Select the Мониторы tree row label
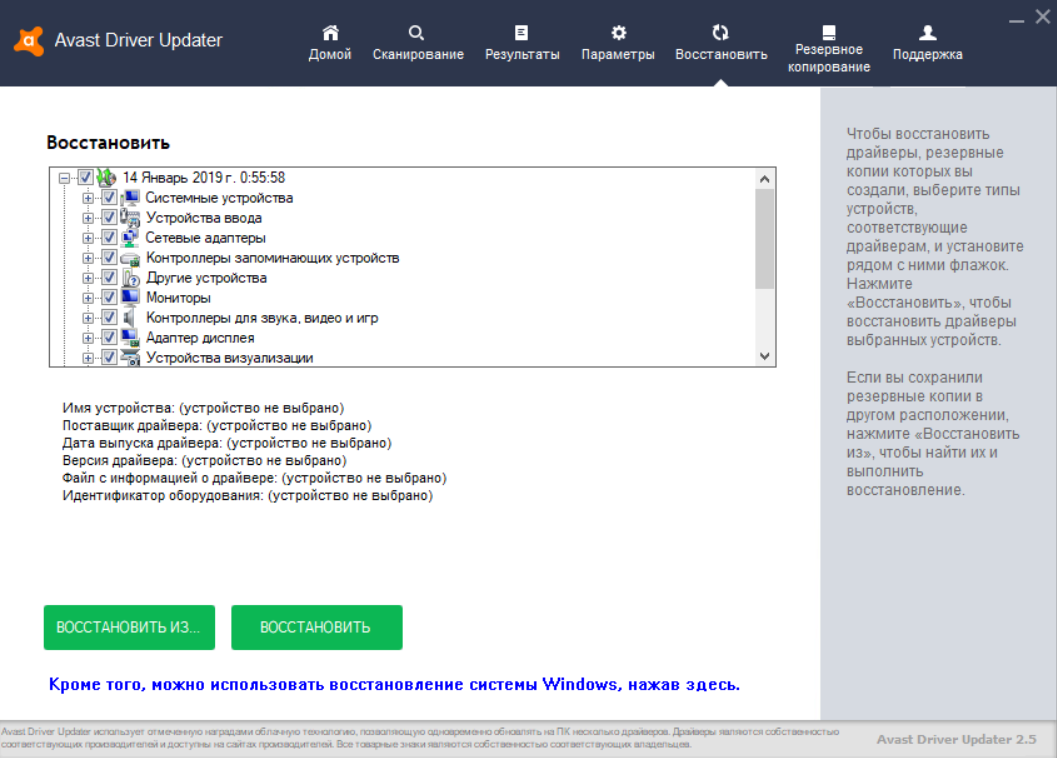The image size is (1057, 758). coord(179,297)
